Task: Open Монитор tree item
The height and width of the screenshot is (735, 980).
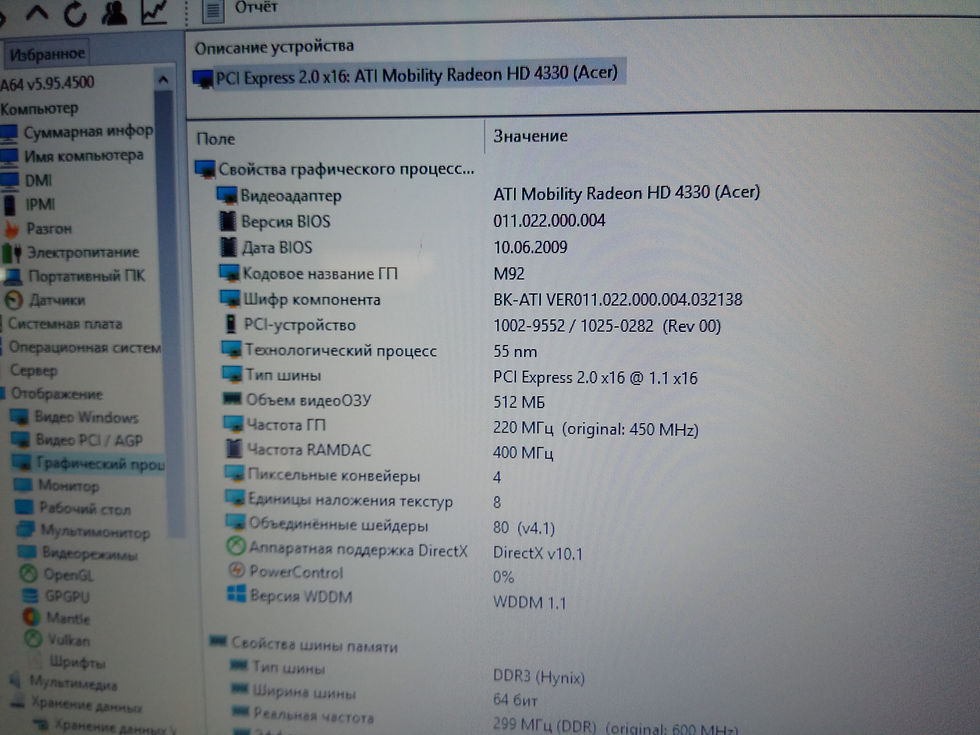Action: point(56,486)
